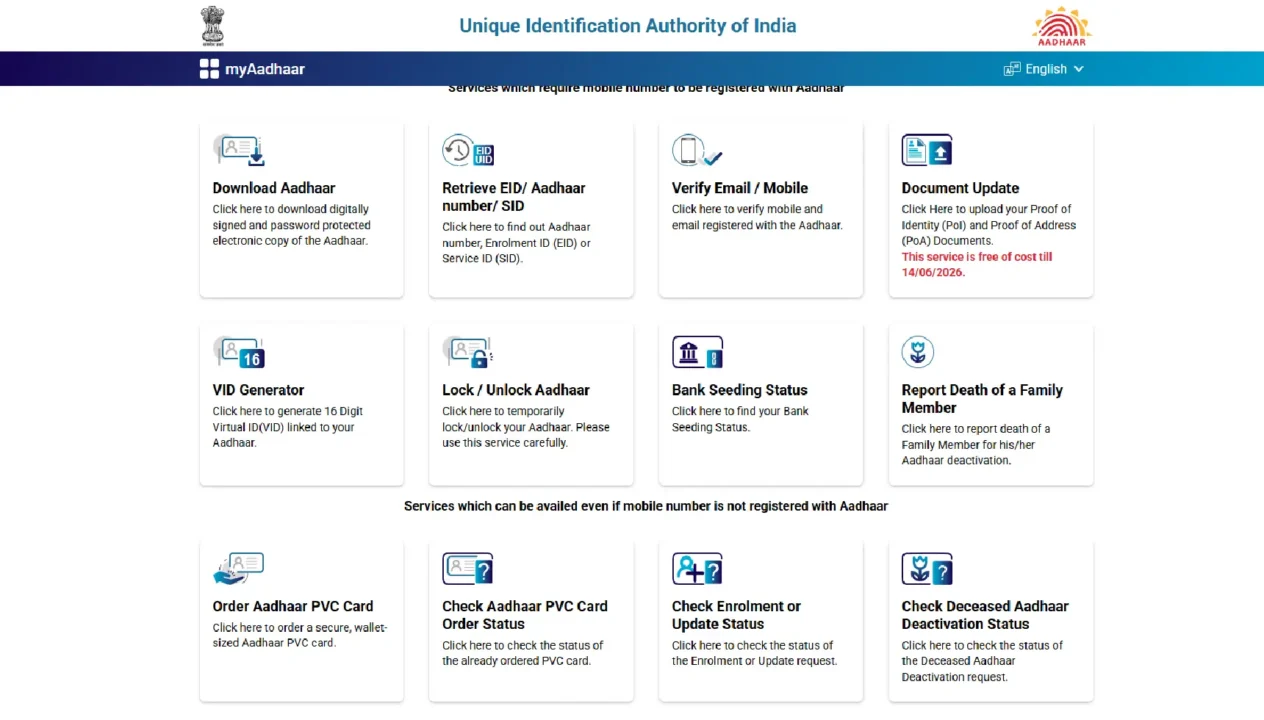Click the Document Update upload icon
Image resolution: width=1264 pixels, height=720 pixels.
927,151
